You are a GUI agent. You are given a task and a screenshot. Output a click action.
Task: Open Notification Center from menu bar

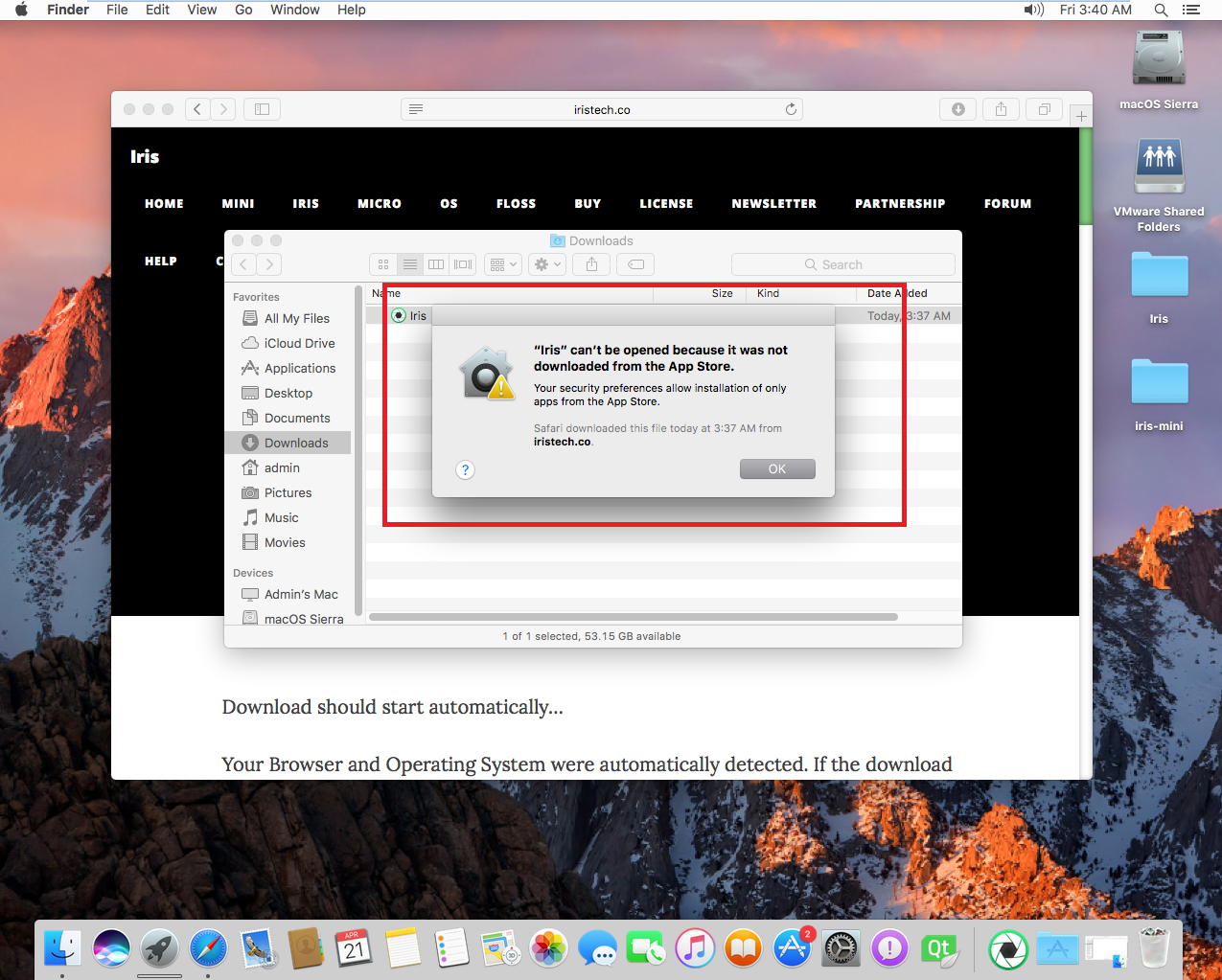(1191, 10)
